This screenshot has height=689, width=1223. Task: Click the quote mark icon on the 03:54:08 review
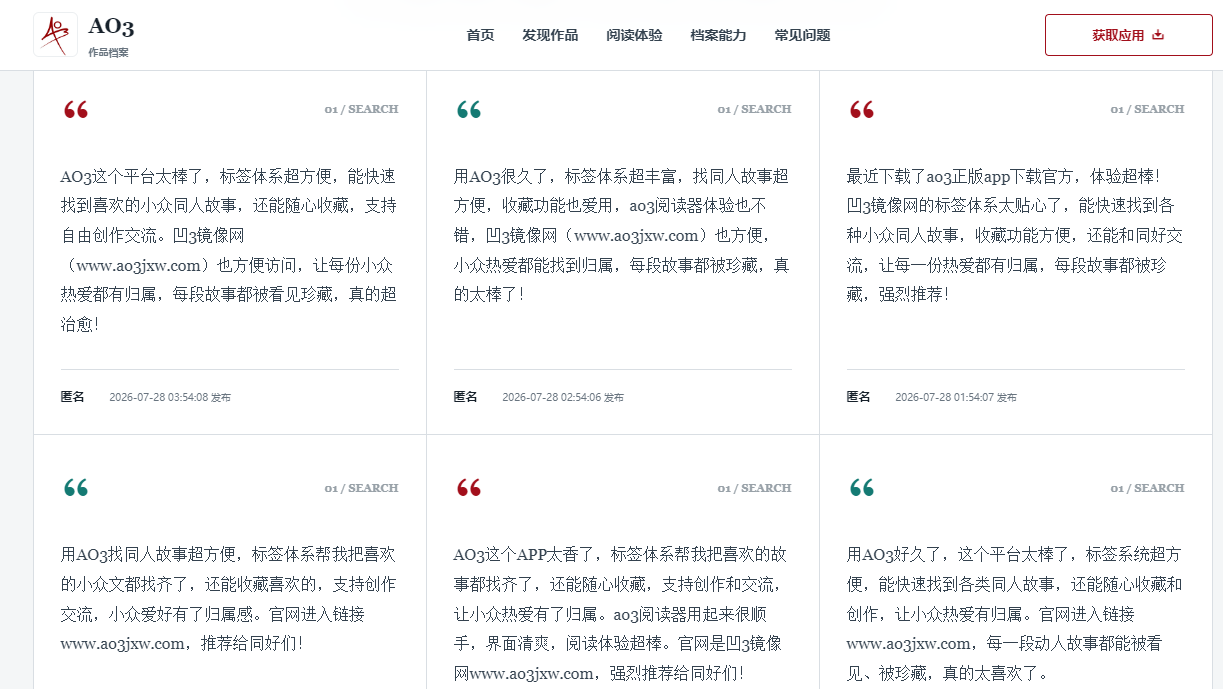(75, 110)
